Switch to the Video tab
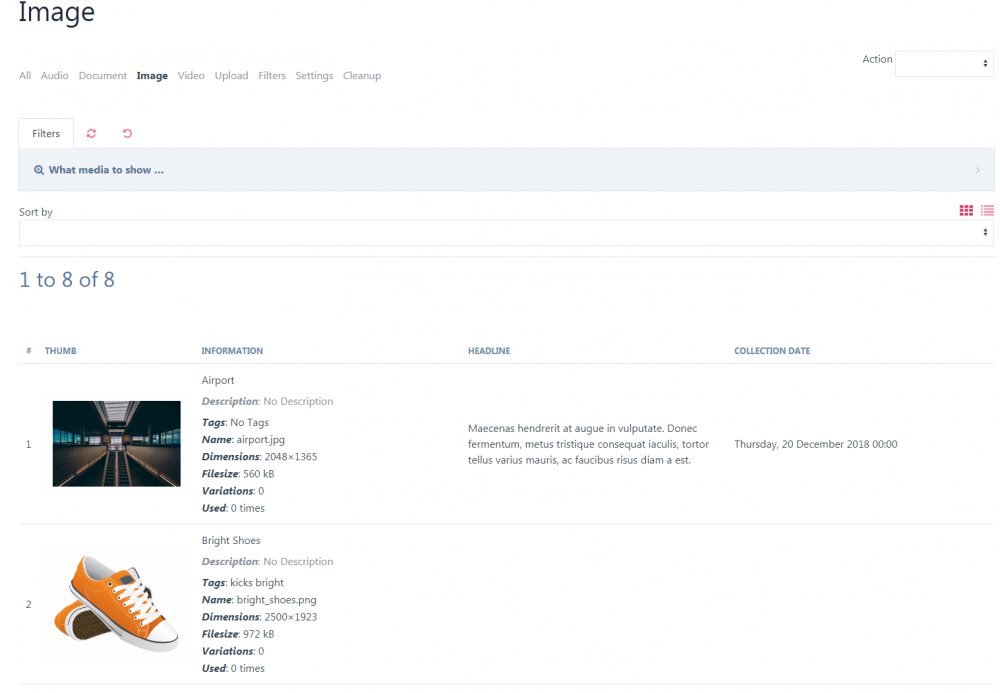This screenshot has height=693, width=1000. click(191, 75)
